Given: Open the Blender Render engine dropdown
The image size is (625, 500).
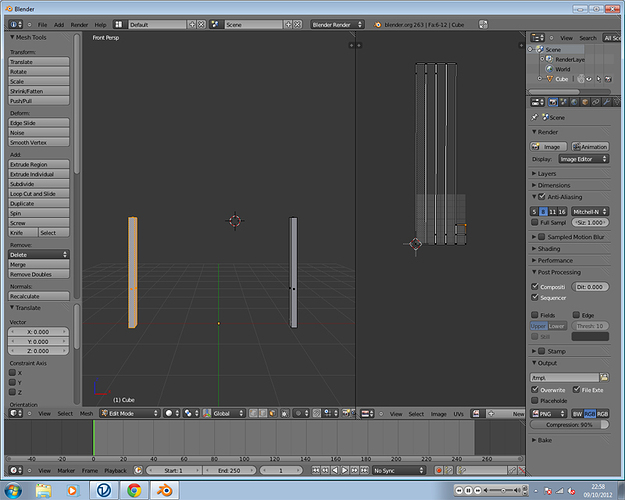Looking at the screenshot, I should 337,24.
